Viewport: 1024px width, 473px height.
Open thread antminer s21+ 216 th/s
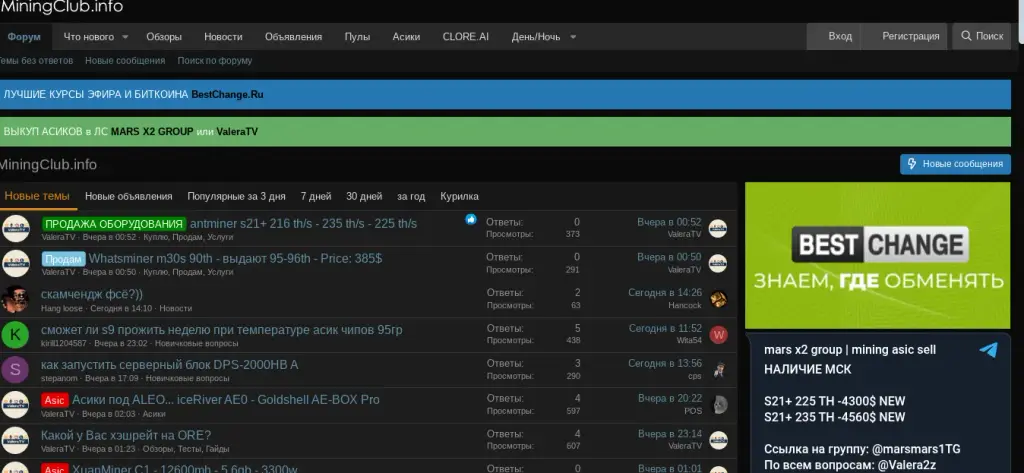[303, 223]
